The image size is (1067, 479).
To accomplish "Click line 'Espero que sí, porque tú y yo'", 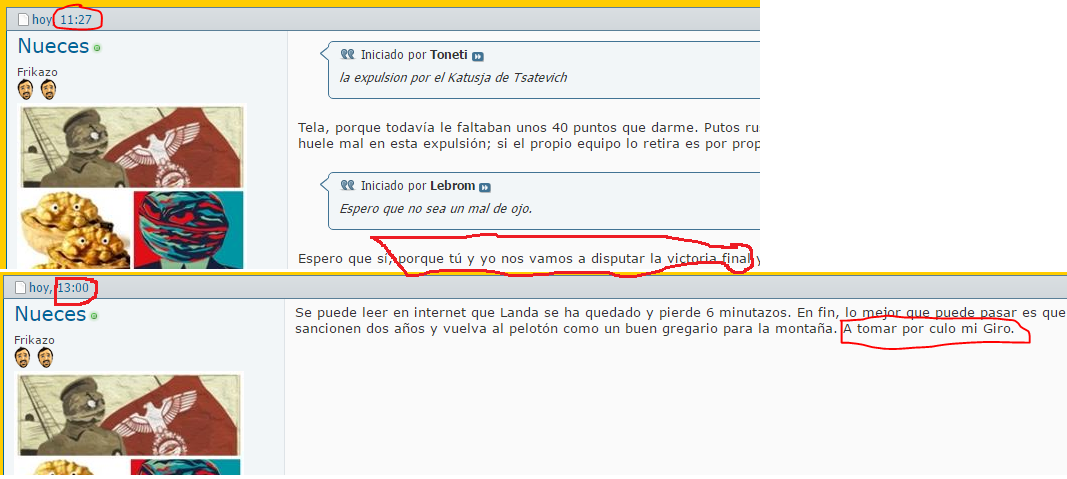I will pyautogui.click(x=529, y=259).
